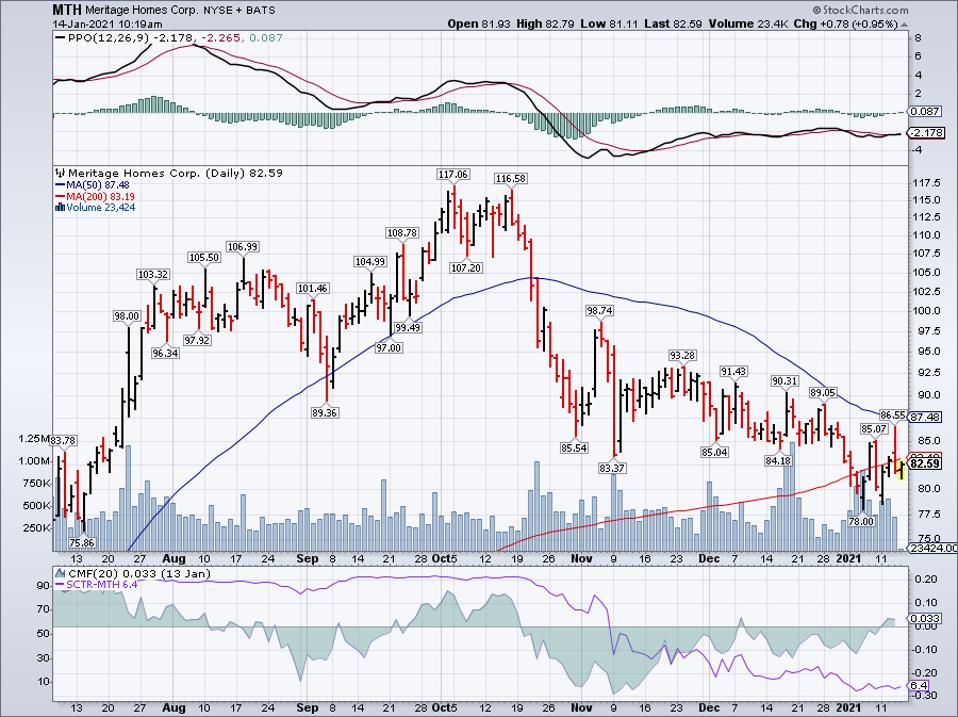
Task: Click the volume bars icon beside 'Volume 23,424'
Action: tap(60, 208)
